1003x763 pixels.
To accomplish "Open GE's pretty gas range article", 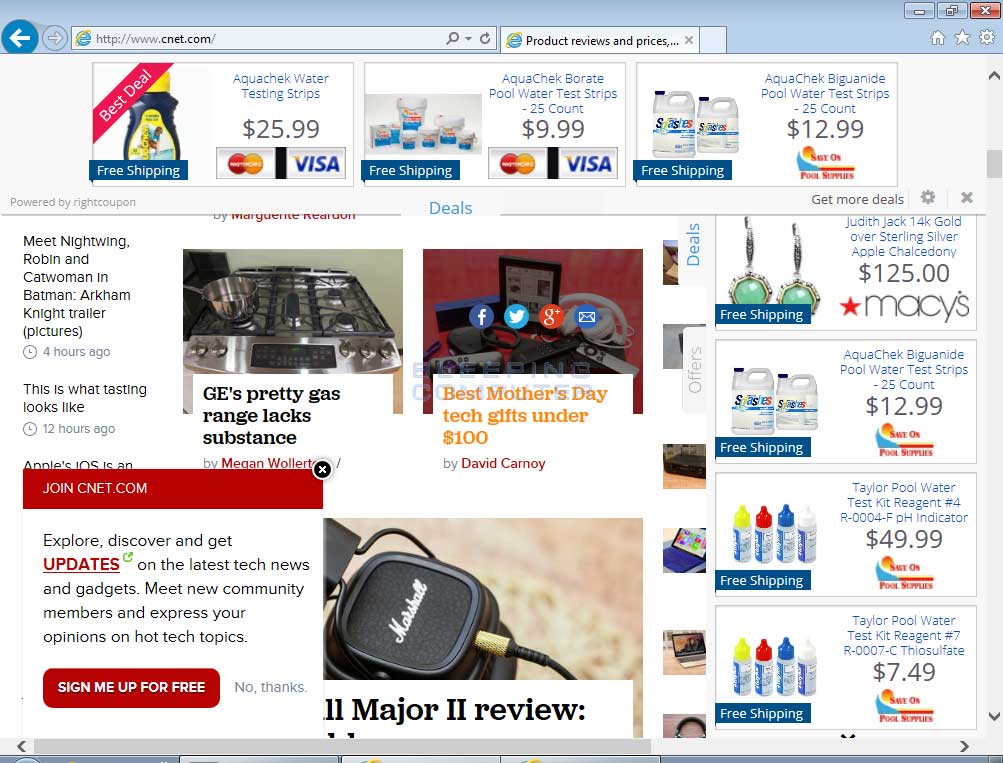I will (271, 416).
